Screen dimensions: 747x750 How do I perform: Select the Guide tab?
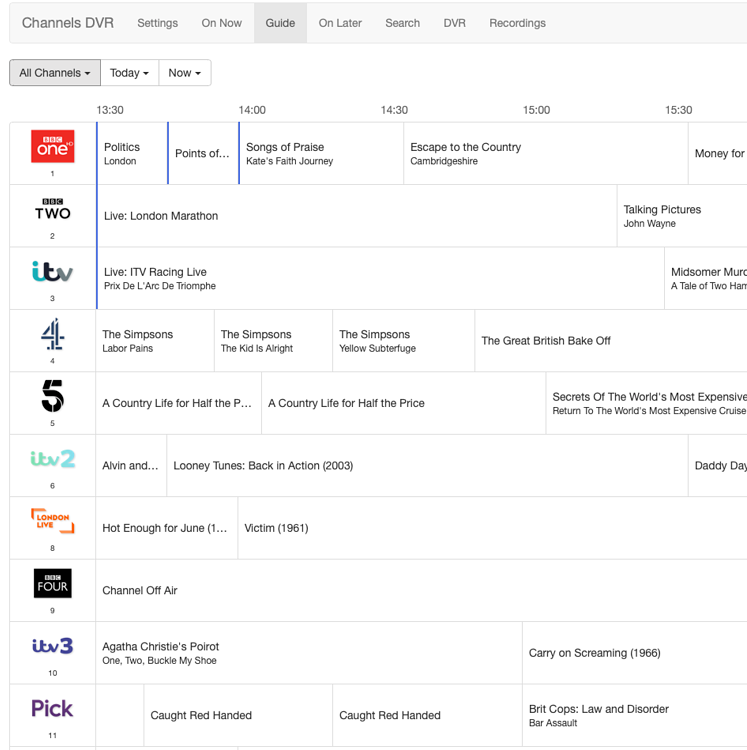point(280,23)
